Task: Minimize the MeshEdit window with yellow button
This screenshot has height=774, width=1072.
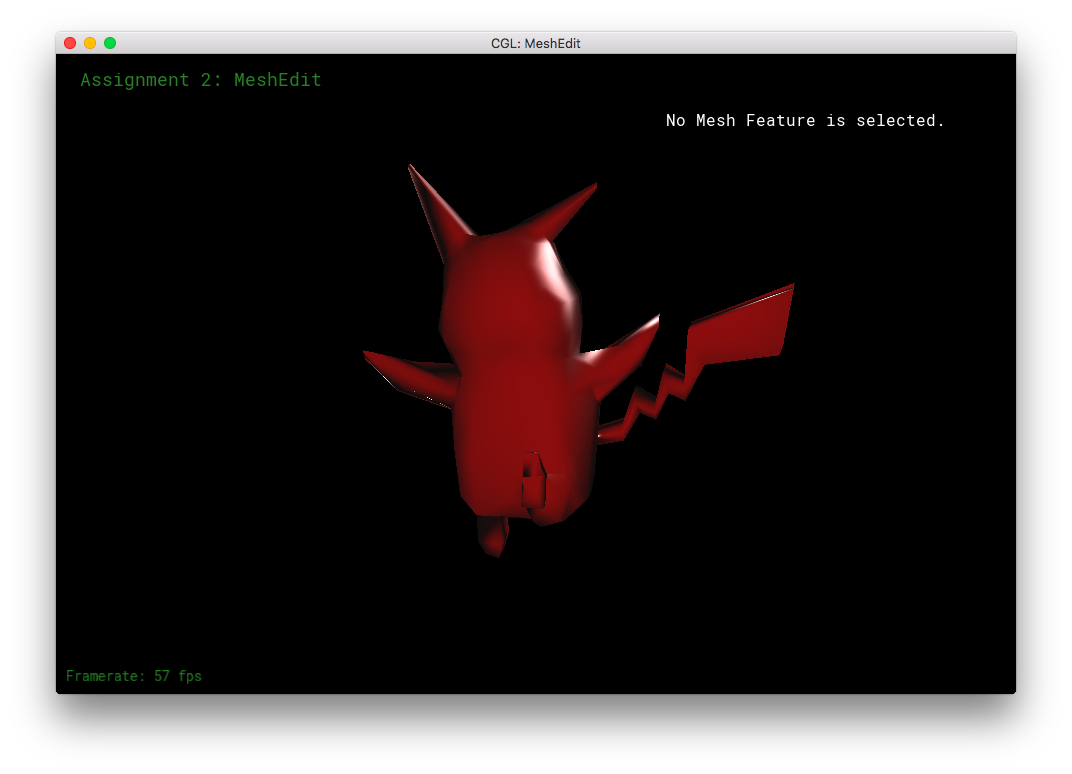Action: [90, 43]
